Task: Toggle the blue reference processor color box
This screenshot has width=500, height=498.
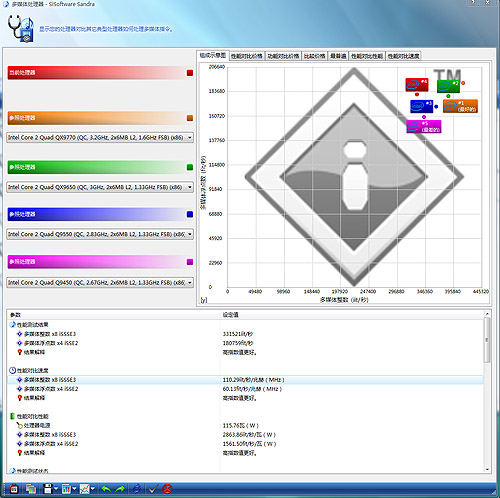Action: pos(190,214)
